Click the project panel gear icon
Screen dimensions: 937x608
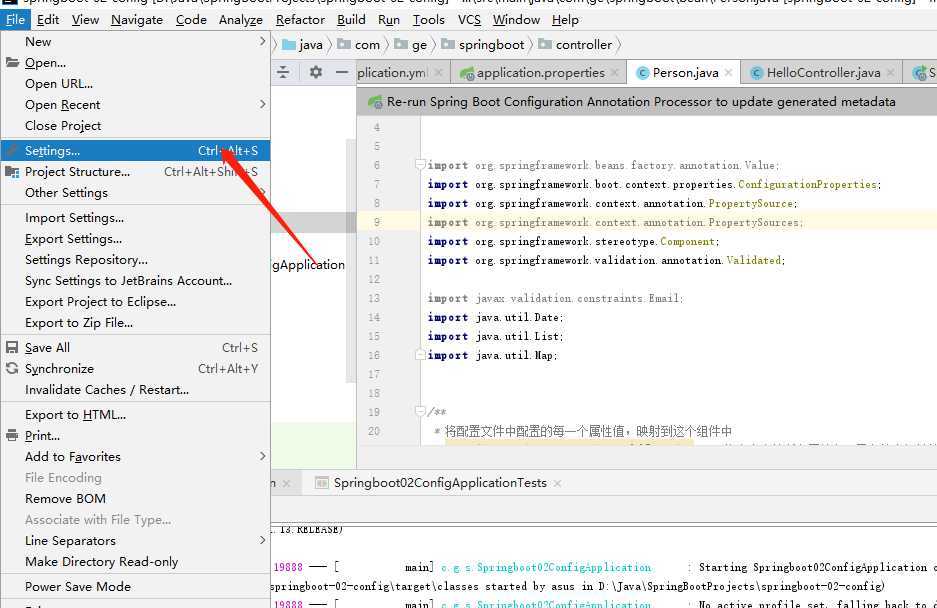pyautogui.click(x=316, y=72)
